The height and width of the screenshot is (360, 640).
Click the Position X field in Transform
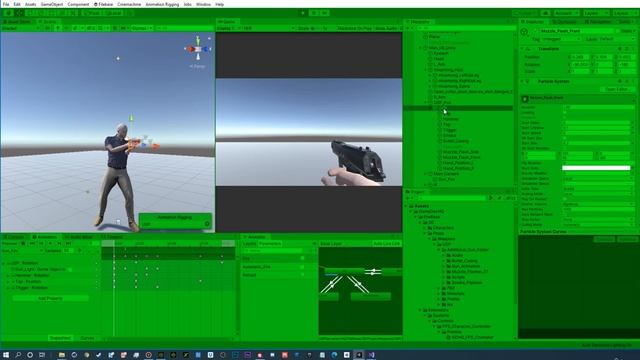579,57
